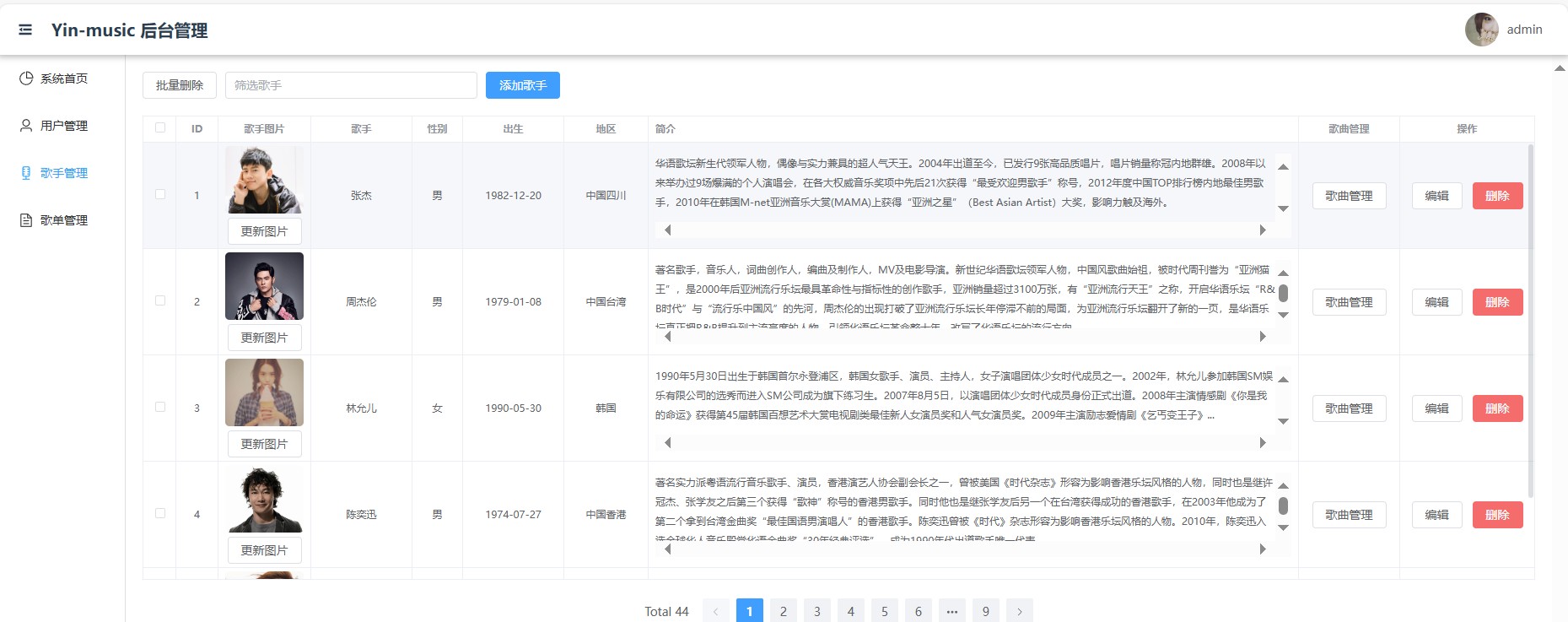Viewport: 1568px width, 622px height.
Task: Click the 添加歌手 button
Action: coord(523,85)
